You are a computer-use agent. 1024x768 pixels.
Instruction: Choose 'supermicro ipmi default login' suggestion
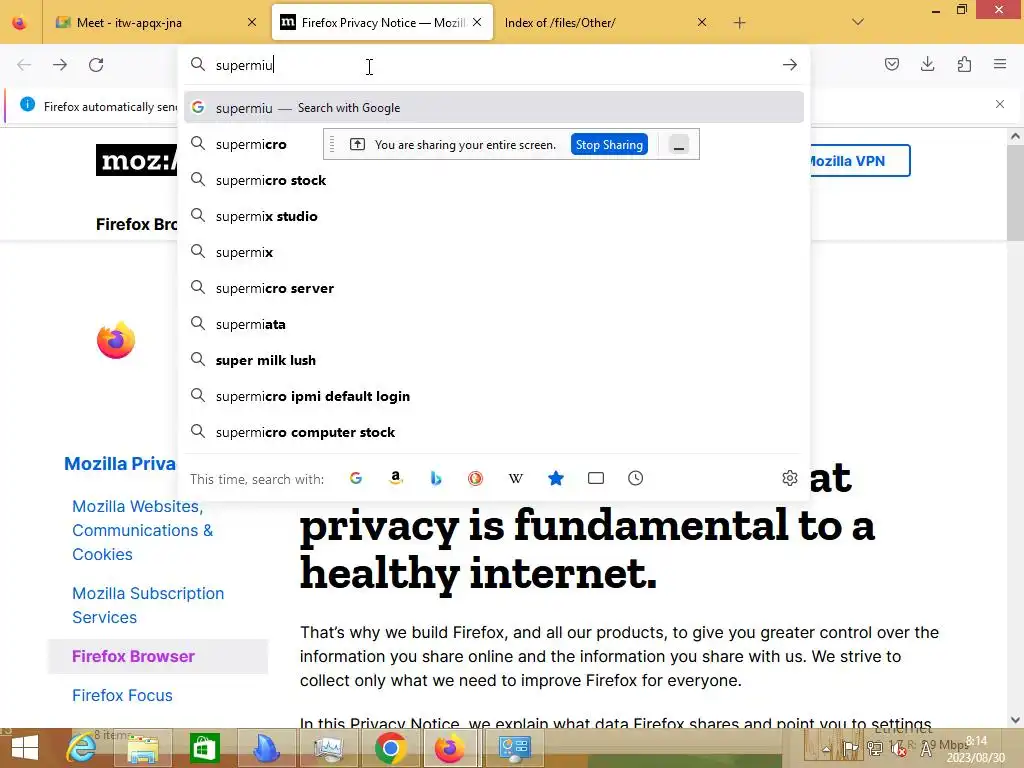pos(494,396)
